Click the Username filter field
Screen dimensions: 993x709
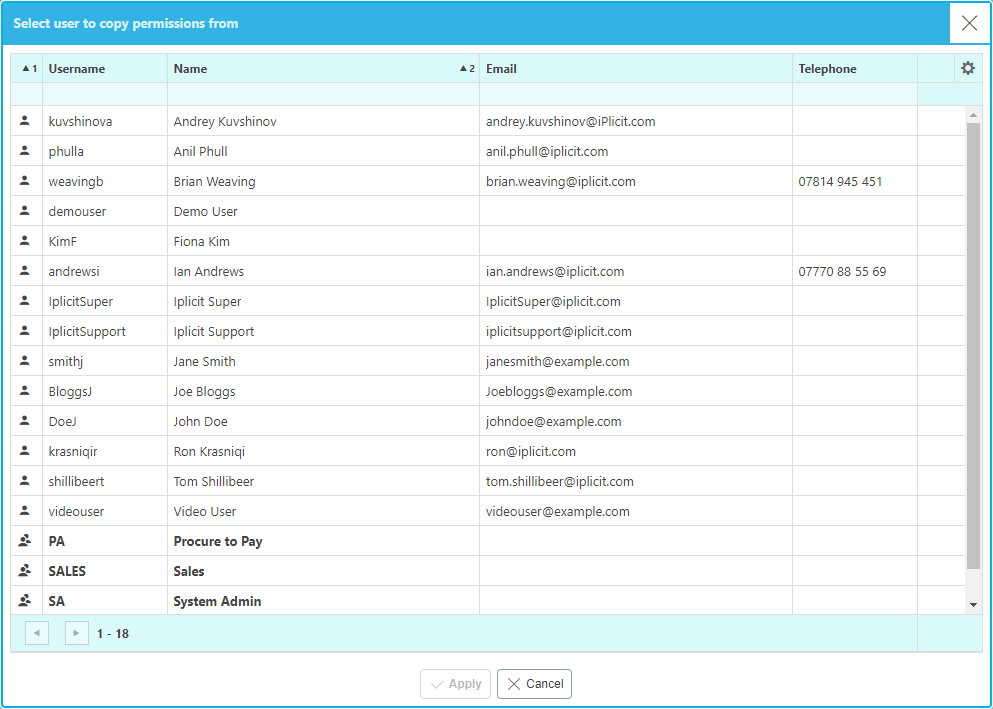tap(104, 94)
